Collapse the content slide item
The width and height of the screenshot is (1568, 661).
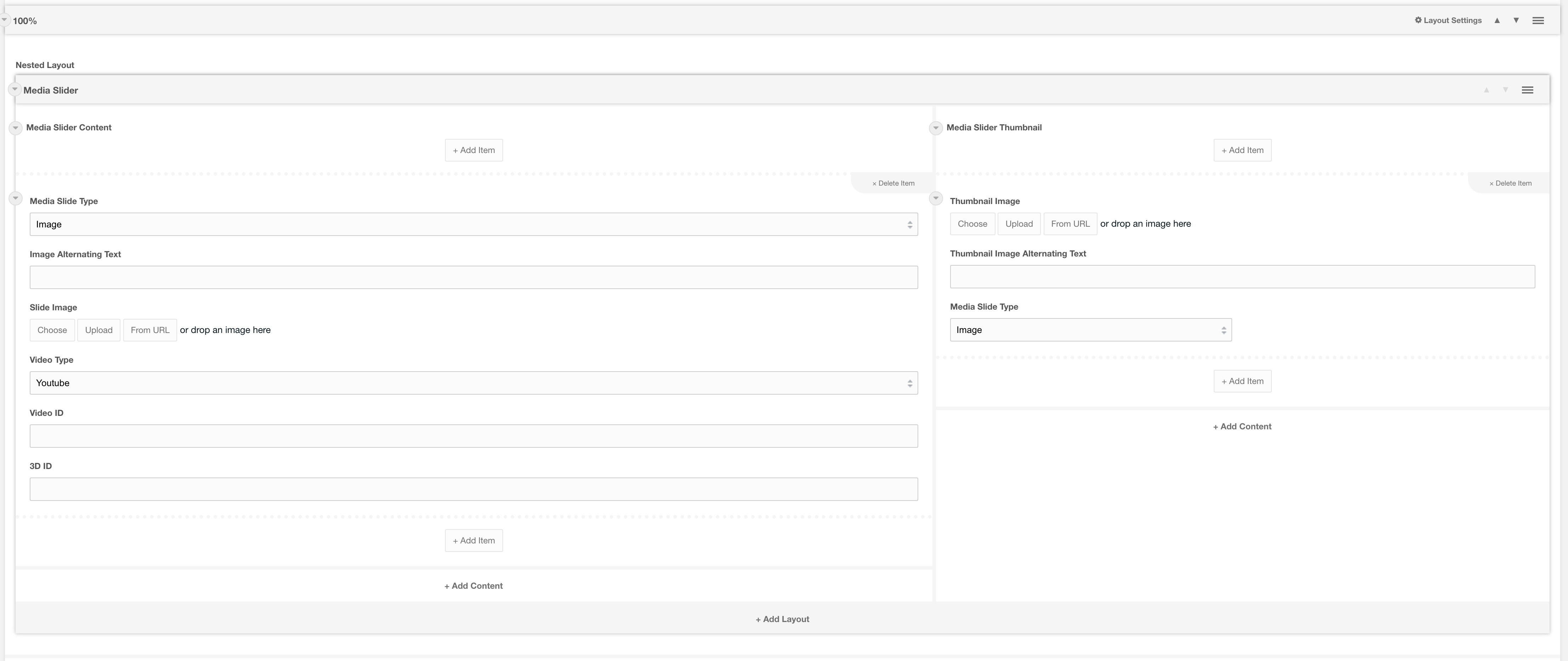coord(16,198)
